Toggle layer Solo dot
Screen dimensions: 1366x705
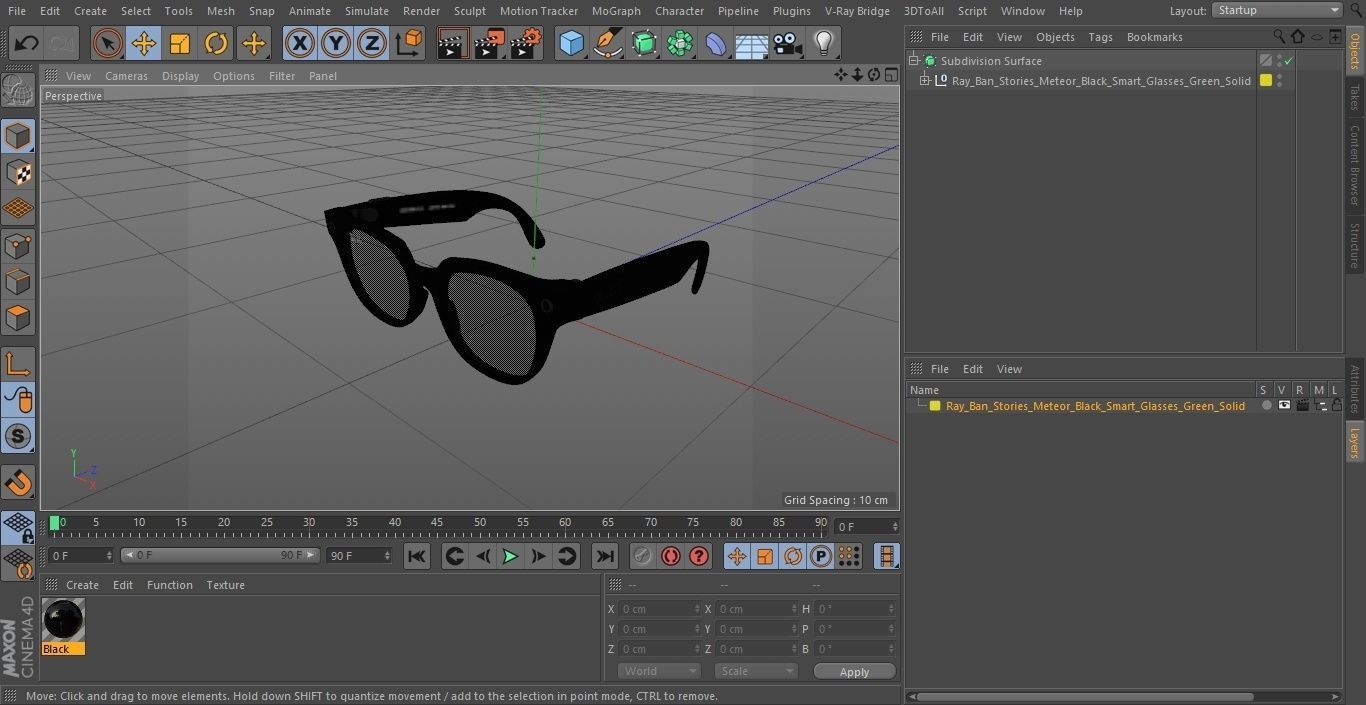pyautogui.click(x=1266, y=406)
